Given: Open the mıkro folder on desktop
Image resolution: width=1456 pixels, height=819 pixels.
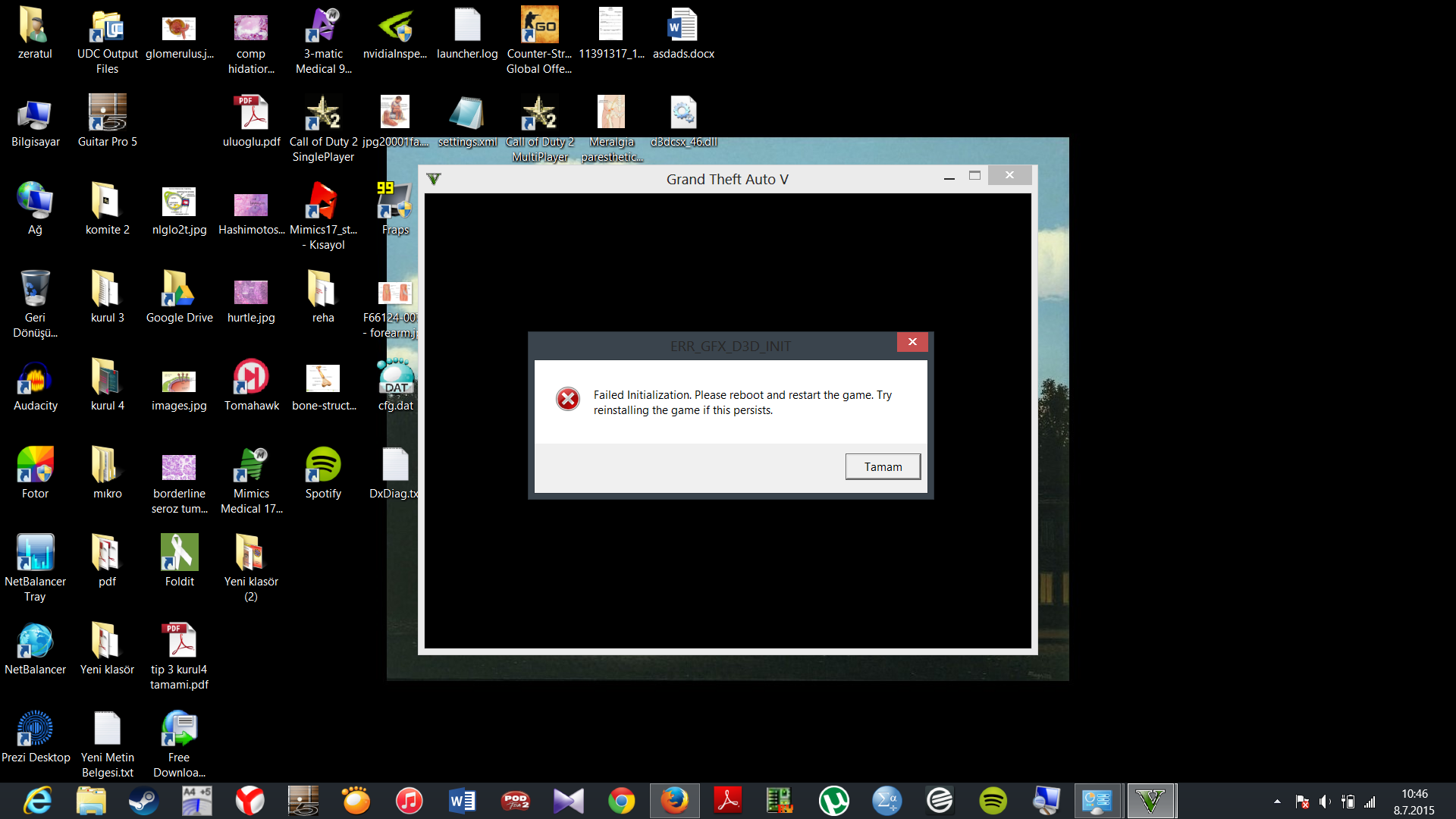Looking at the screenshot, I should point(107,473).
